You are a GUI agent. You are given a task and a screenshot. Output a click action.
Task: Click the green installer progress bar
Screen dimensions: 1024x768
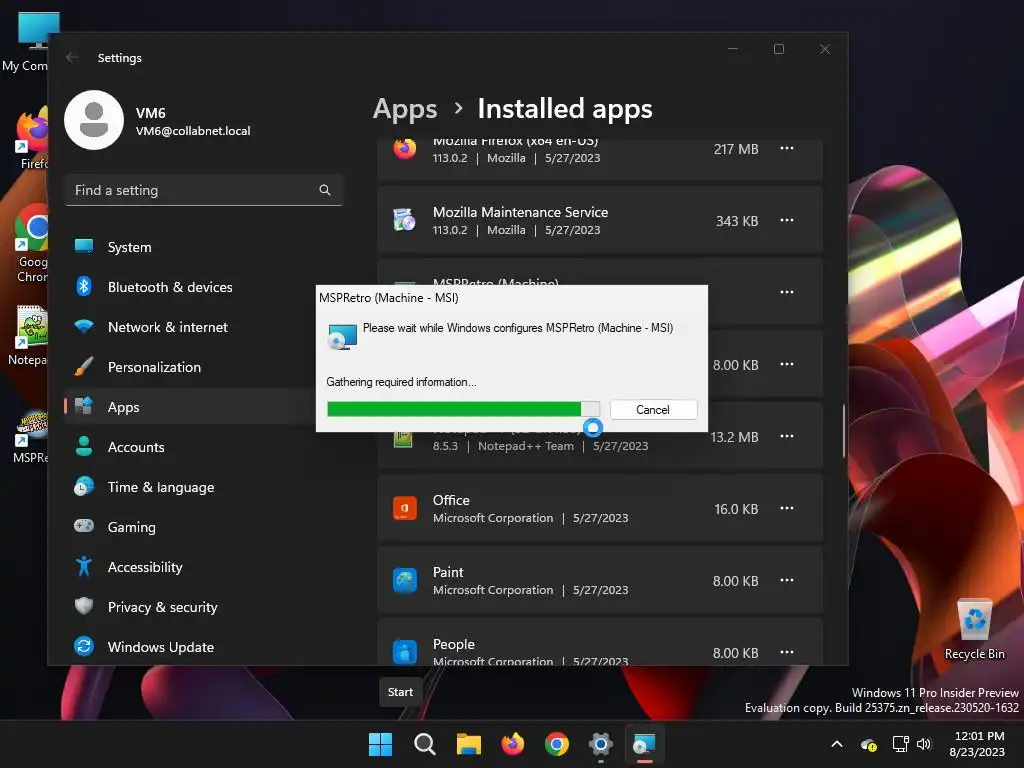(463, 409)
